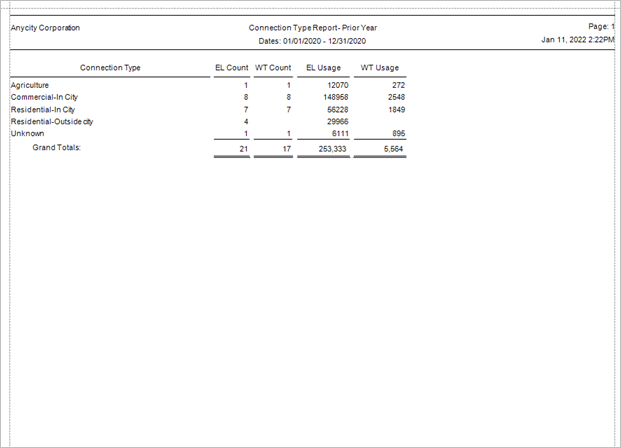Click the Residential-Outside city row label
Screen dimensions: 621x448
tap(52, 122)
